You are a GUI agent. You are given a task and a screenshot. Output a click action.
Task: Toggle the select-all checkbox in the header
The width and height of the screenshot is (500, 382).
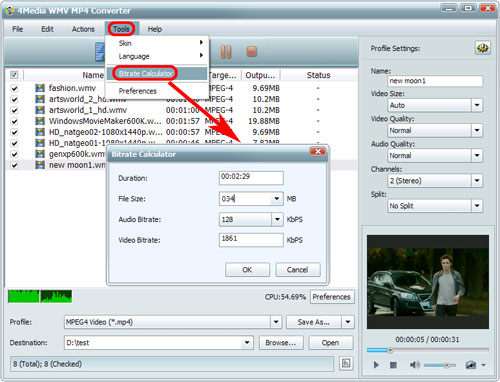point(14,75)
